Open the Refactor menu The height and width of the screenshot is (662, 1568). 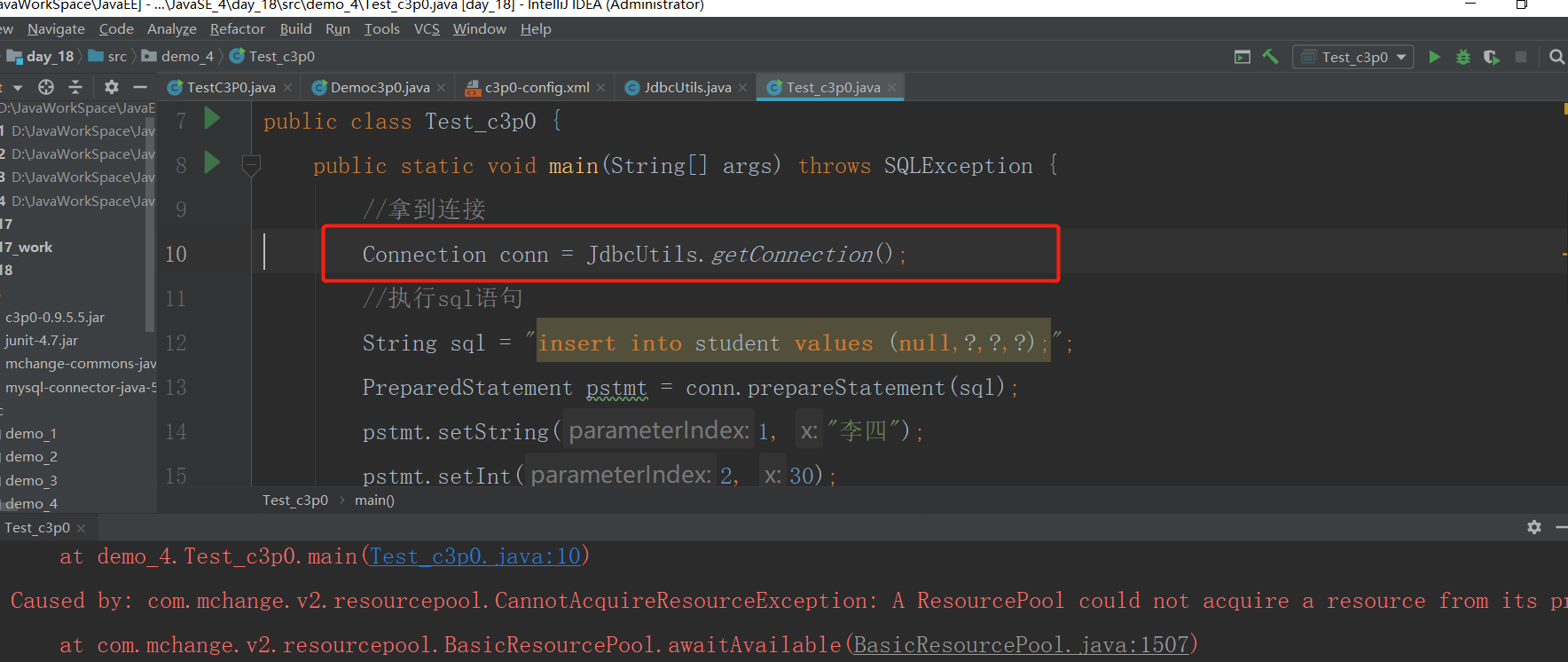coord(238,29)
